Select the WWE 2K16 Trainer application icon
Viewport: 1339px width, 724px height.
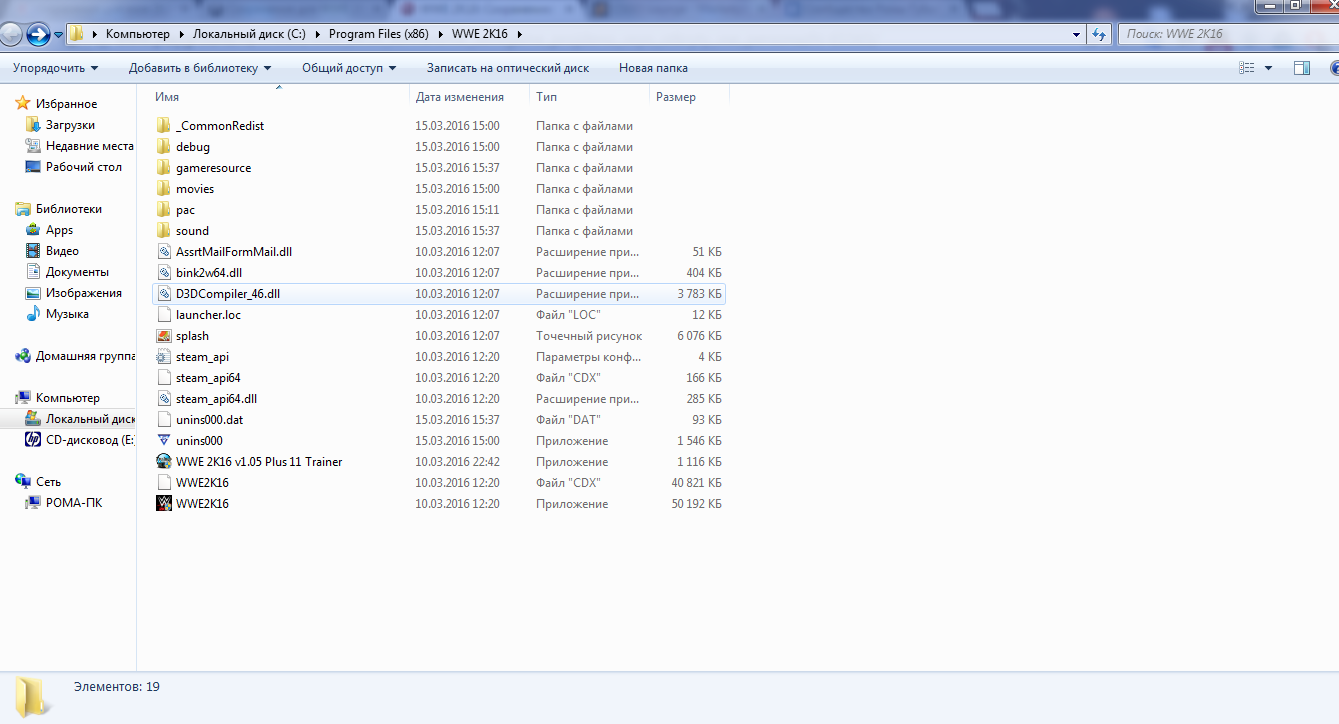[x=165, y=462]
